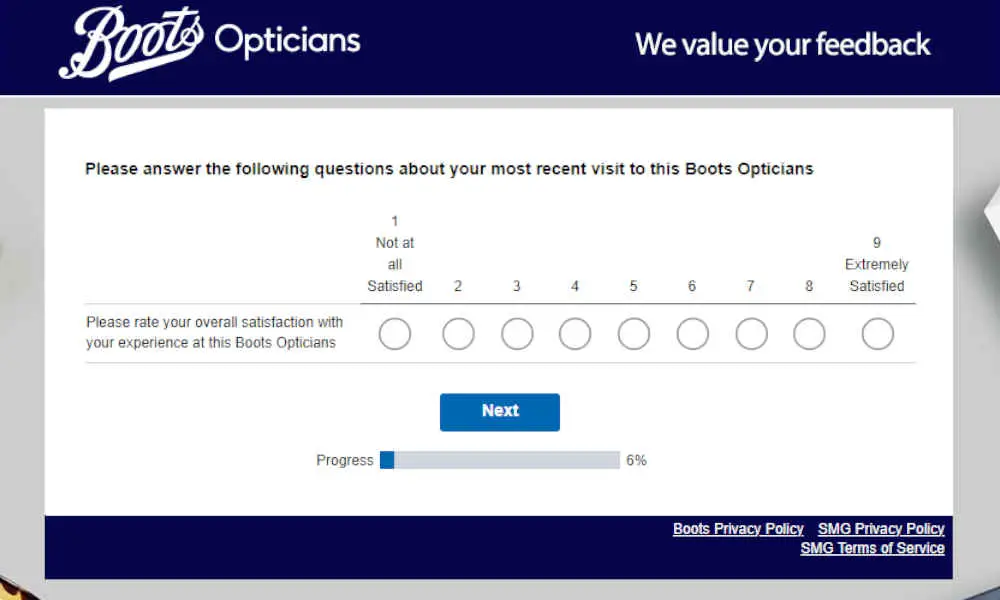Click the Next button
This screenshot has width=1000, height=600.
[x=500, y=412]
